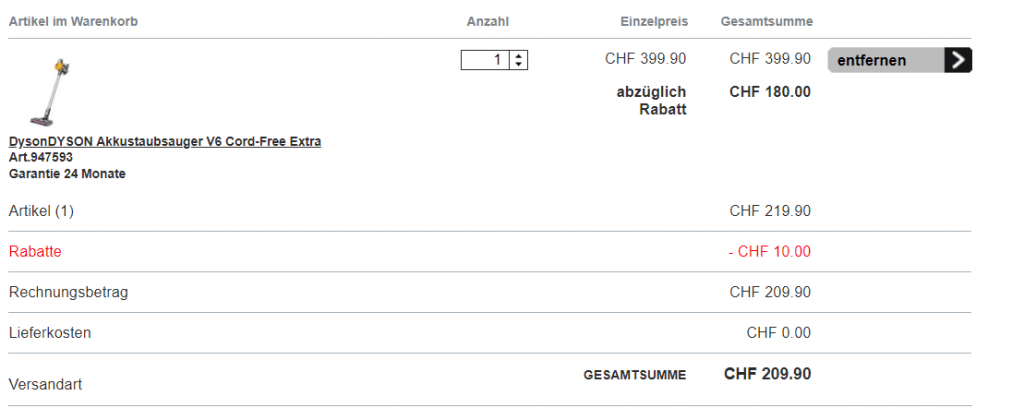
Task: Click the bold CHF 180.00 discount amount
Action: click(x=770, y=92)
